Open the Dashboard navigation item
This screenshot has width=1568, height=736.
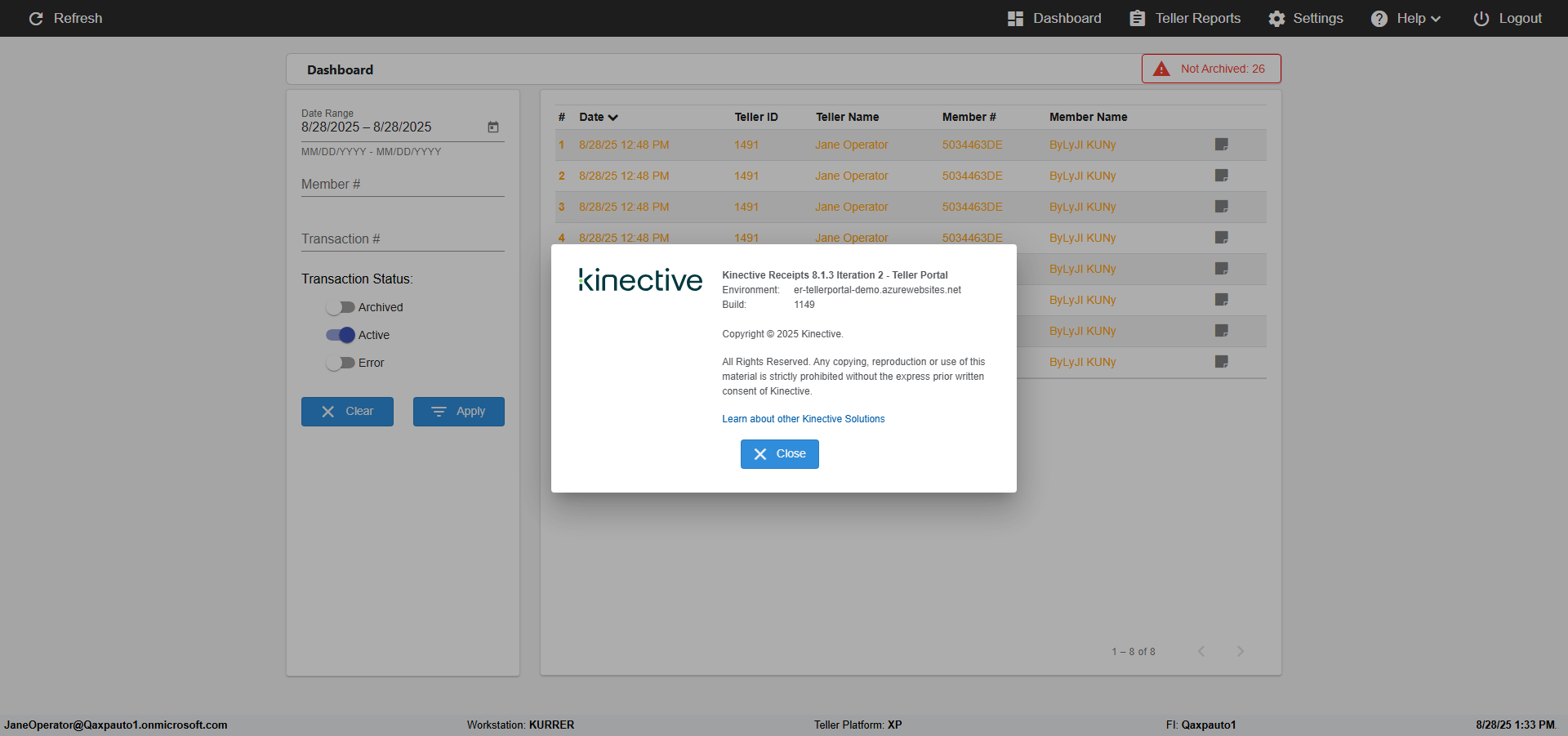point(1054,18)
